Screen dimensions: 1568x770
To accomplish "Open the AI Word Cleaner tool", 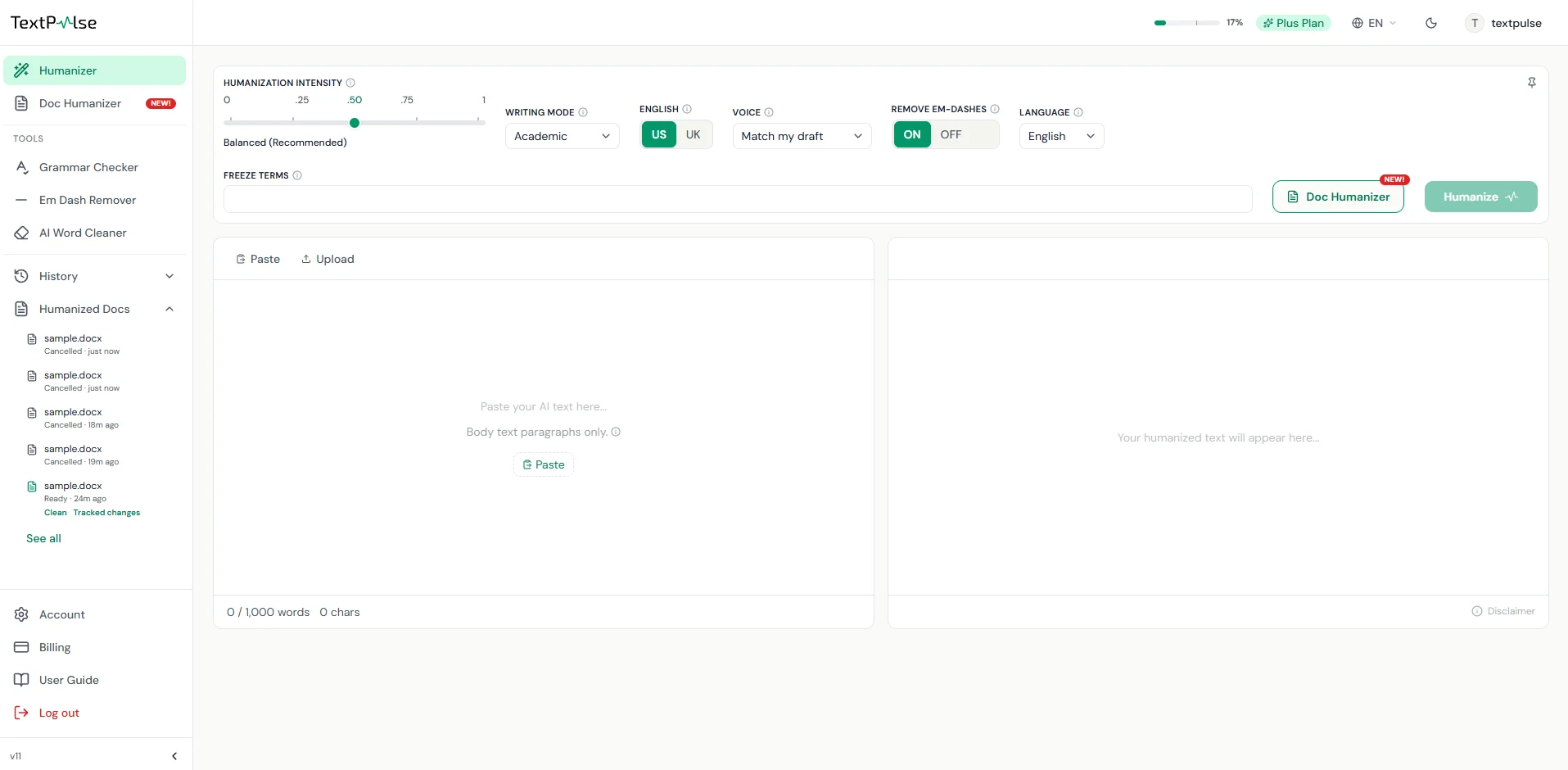I will [x=94, y=233].
